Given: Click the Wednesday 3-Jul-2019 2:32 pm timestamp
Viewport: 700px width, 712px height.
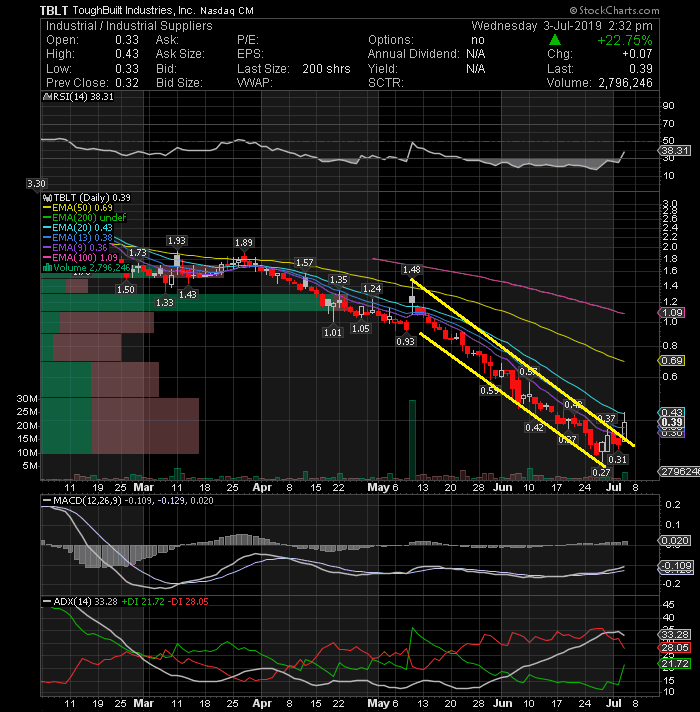Looking at the screenshot, I should point(562,26).
